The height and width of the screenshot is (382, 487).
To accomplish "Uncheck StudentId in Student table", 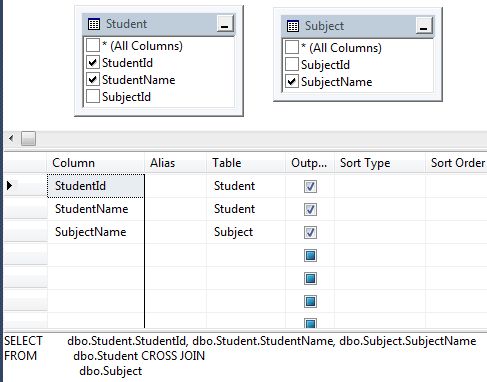I will click(x=93, y=62).
